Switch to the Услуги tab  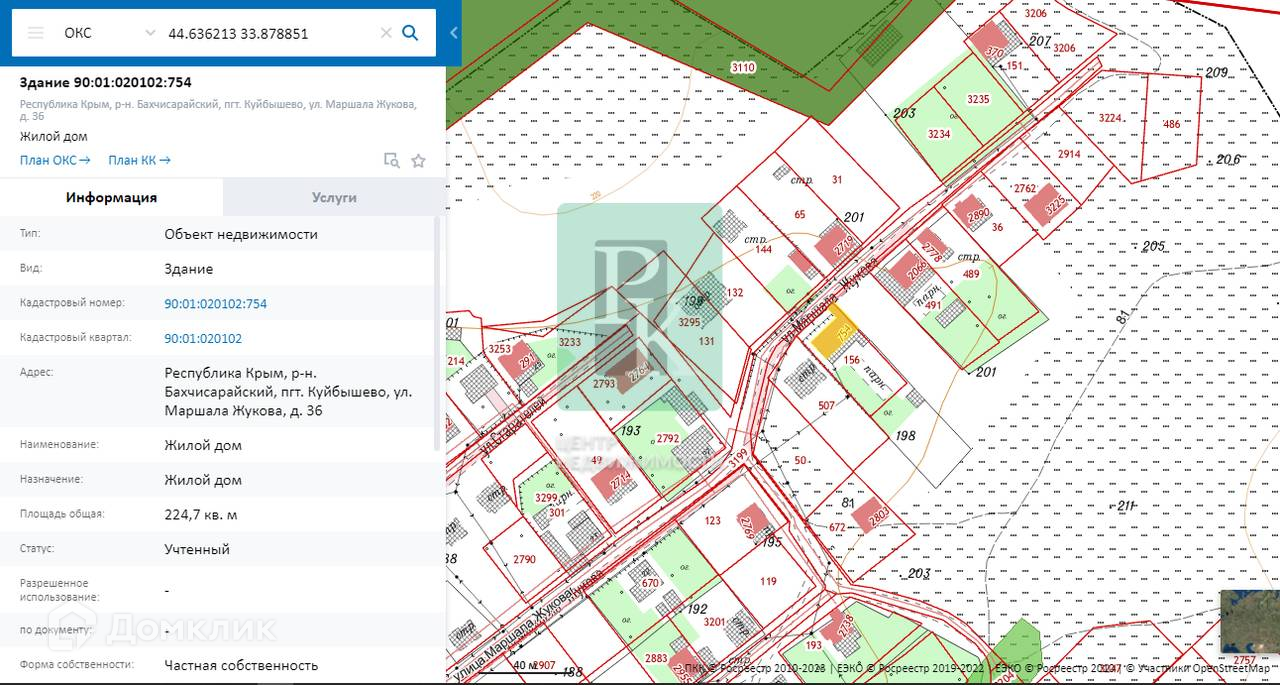[334, 197]
